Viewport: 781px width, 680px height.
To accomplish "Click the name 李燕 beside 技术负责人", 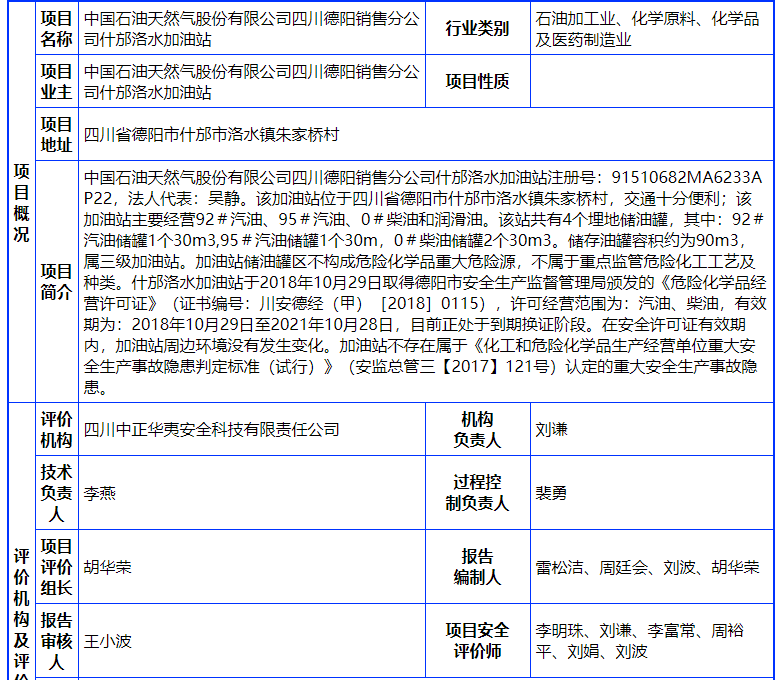I will [x=99, y=493].
